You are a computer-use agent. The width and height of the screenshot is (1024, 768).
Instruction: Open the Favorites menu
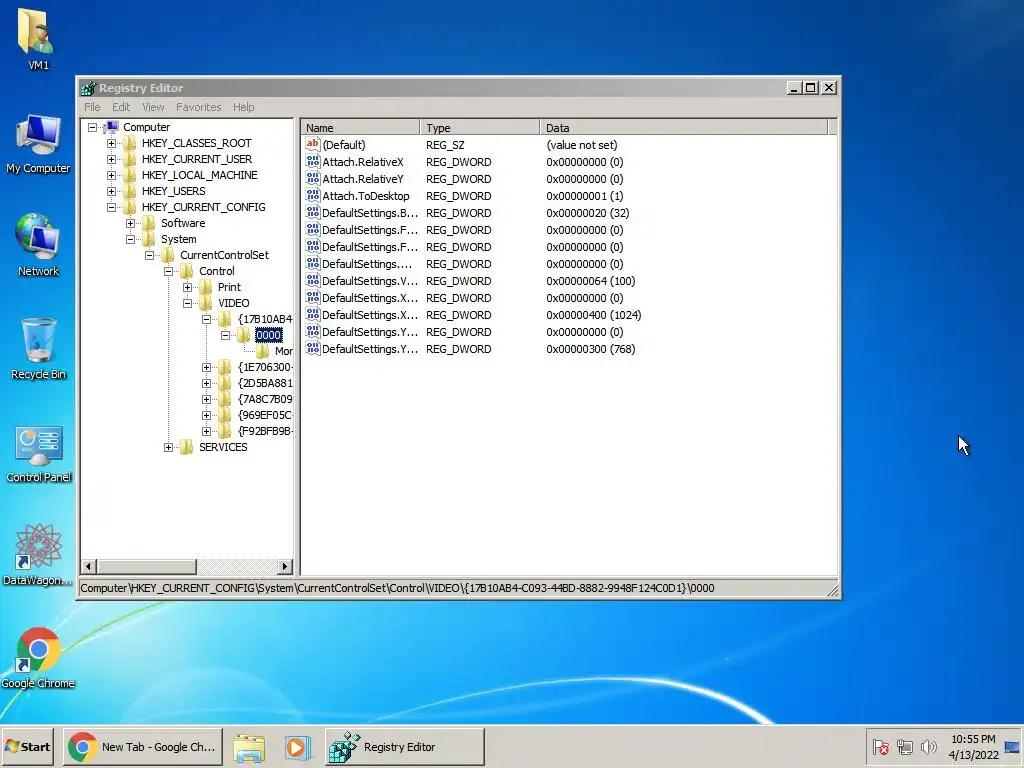(x=199, y=107)
